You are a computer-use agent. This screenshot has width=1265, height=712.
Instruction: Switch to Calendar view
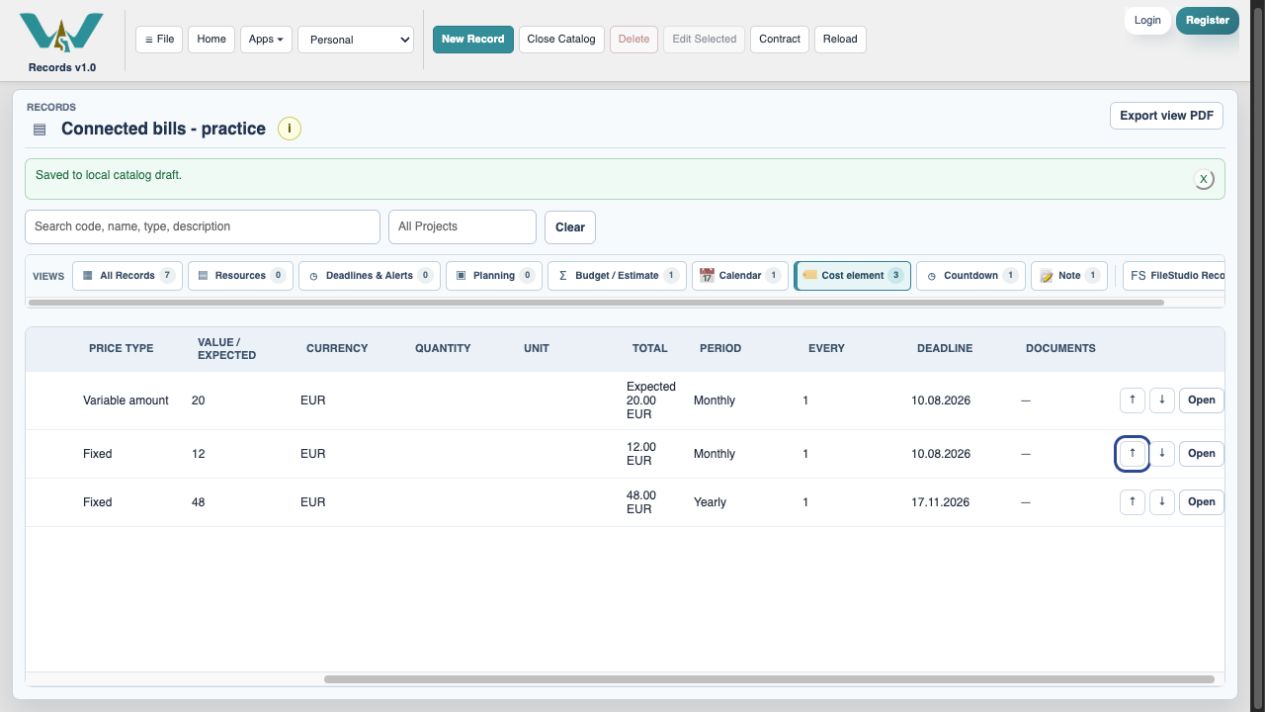click(x=740, y=276)
